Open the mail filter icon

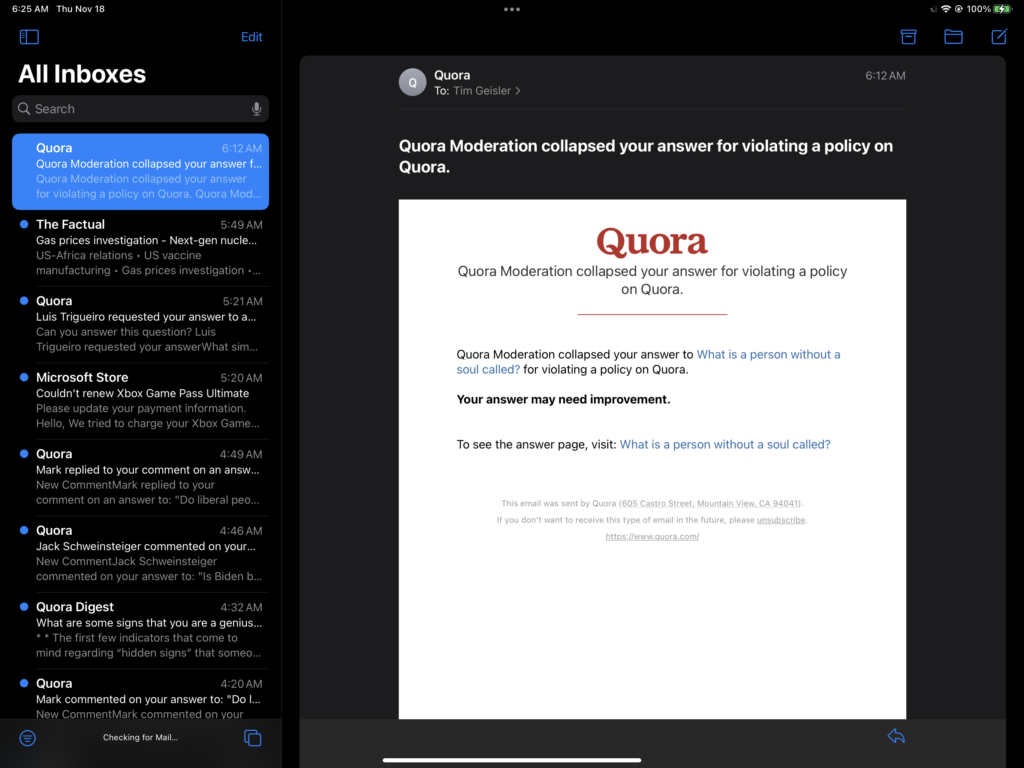coord(27,738)
